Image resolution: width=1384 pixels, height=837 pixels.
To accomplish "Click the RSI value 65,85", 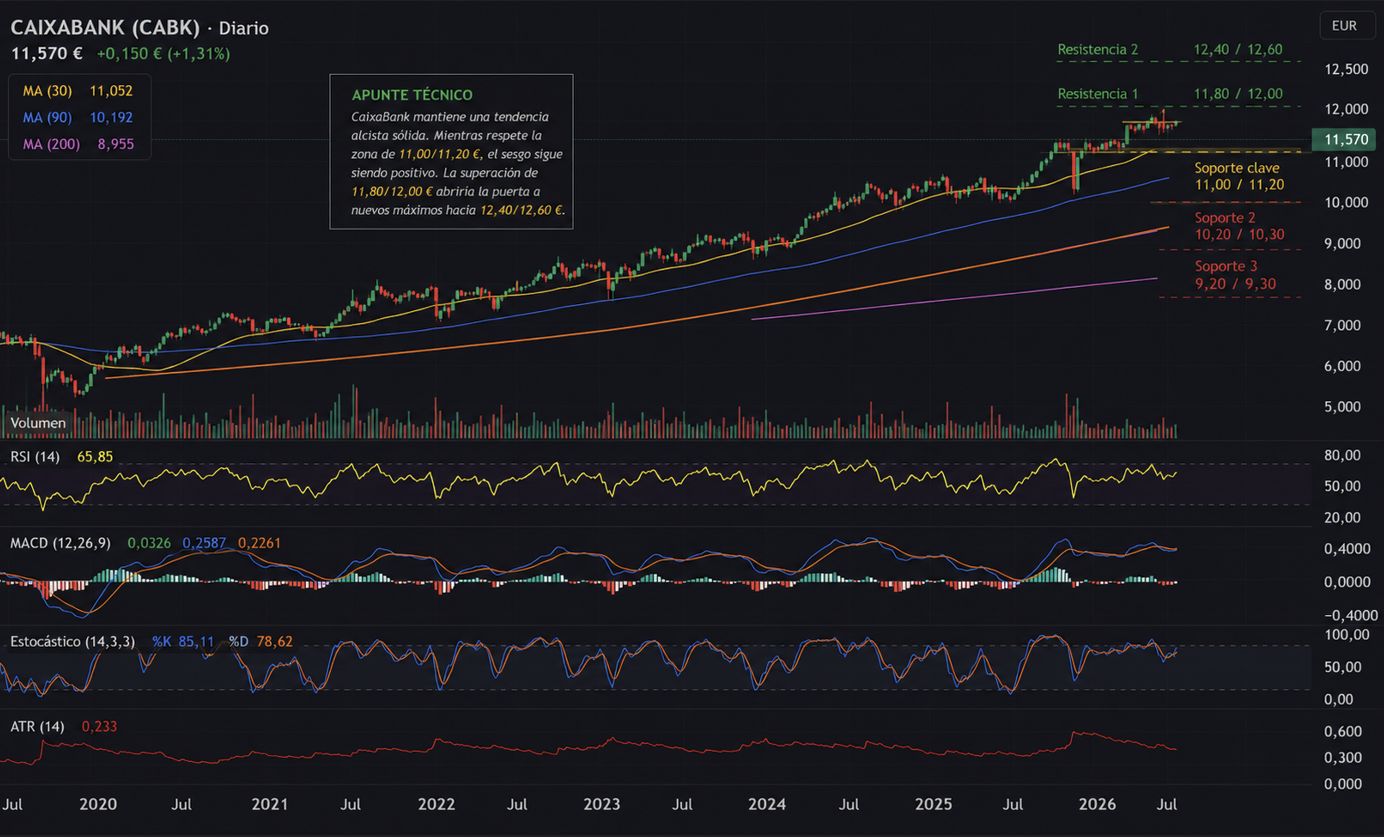I will click(95, 457).
